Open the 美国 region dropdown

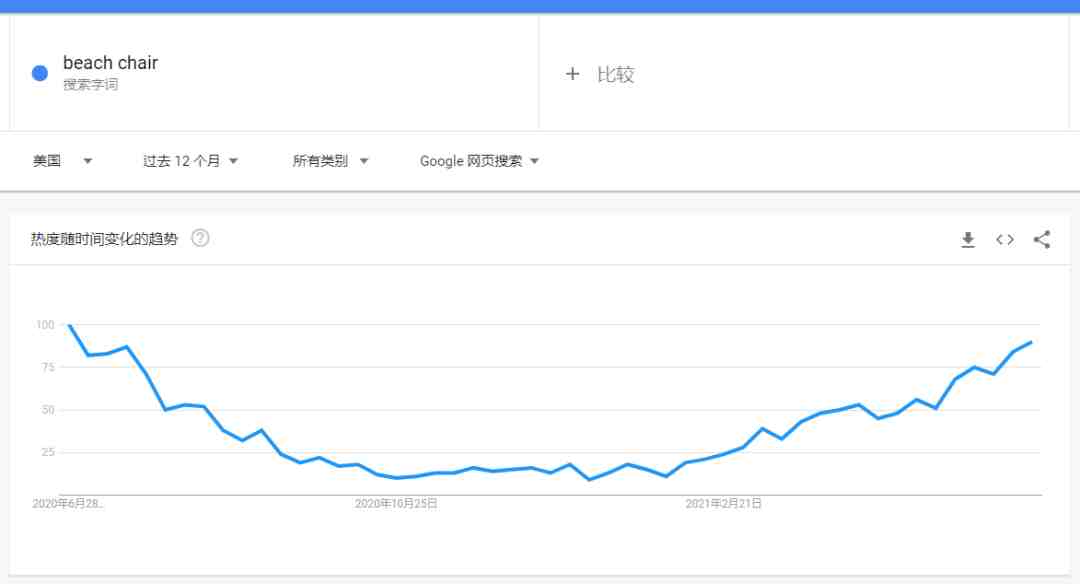62,161
